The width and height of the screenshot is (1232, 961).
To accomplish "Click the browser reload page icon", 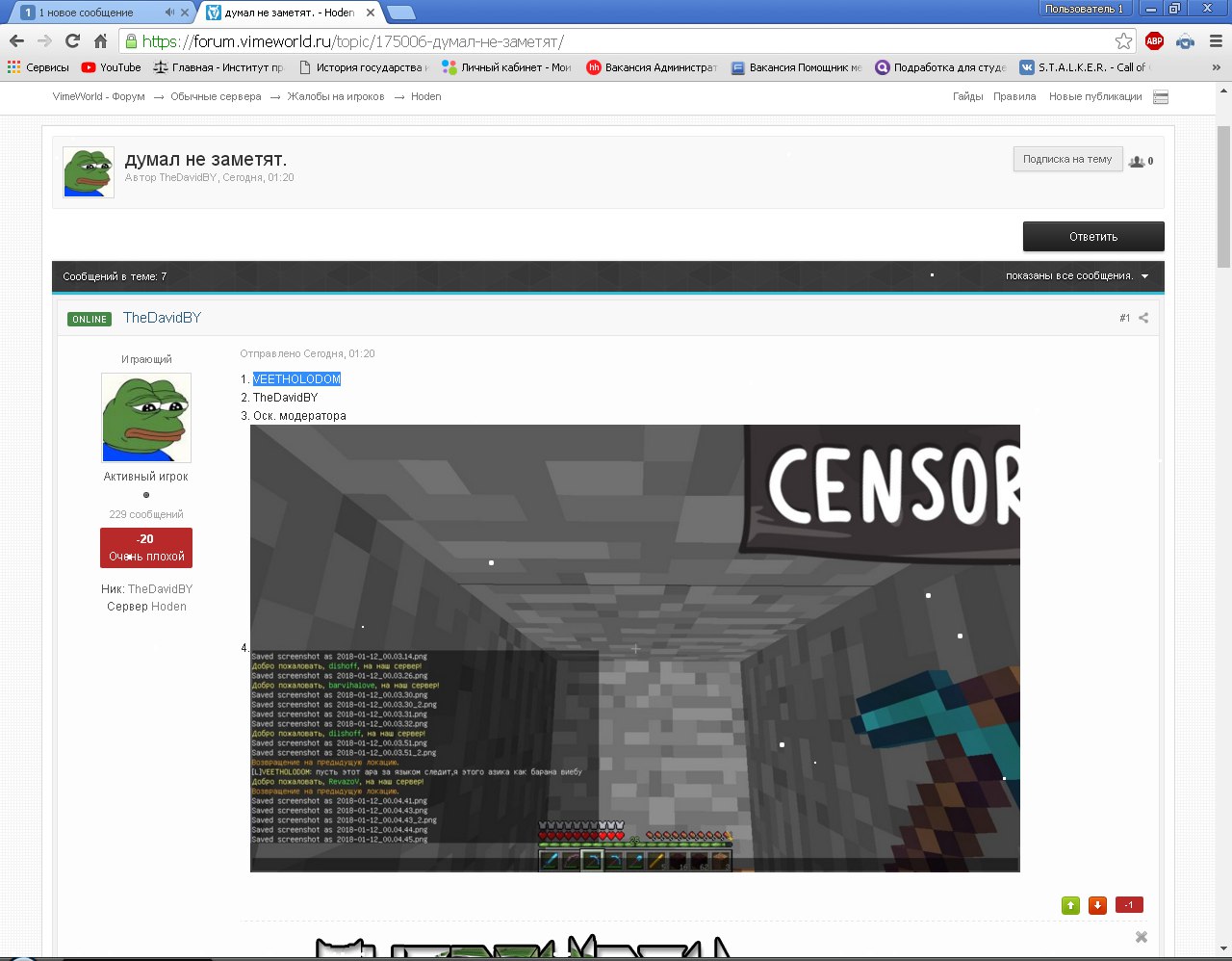I will 72,40.
